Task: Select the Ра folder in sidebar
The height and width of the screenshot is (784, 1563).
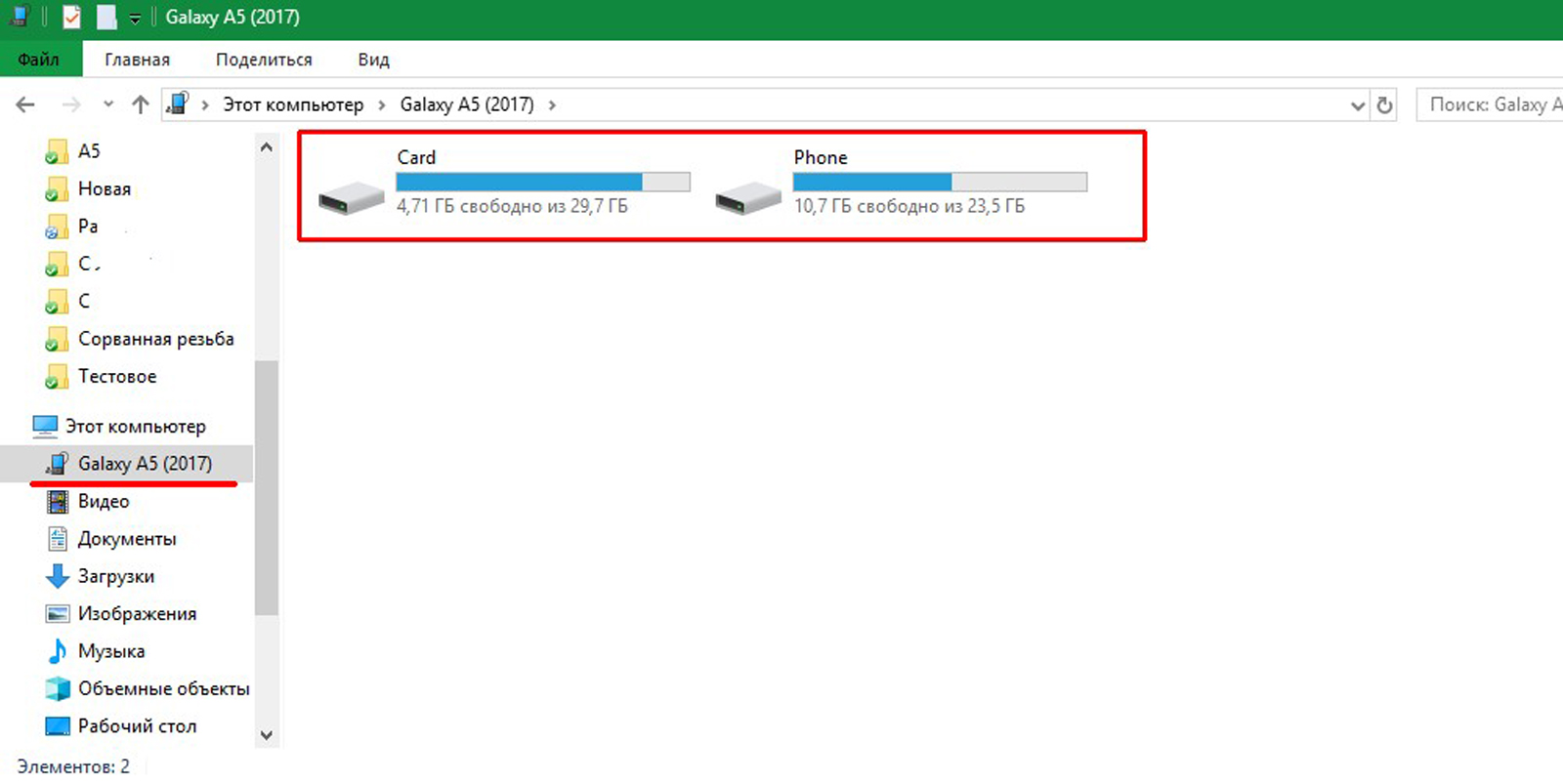Action: coord(88,227)
